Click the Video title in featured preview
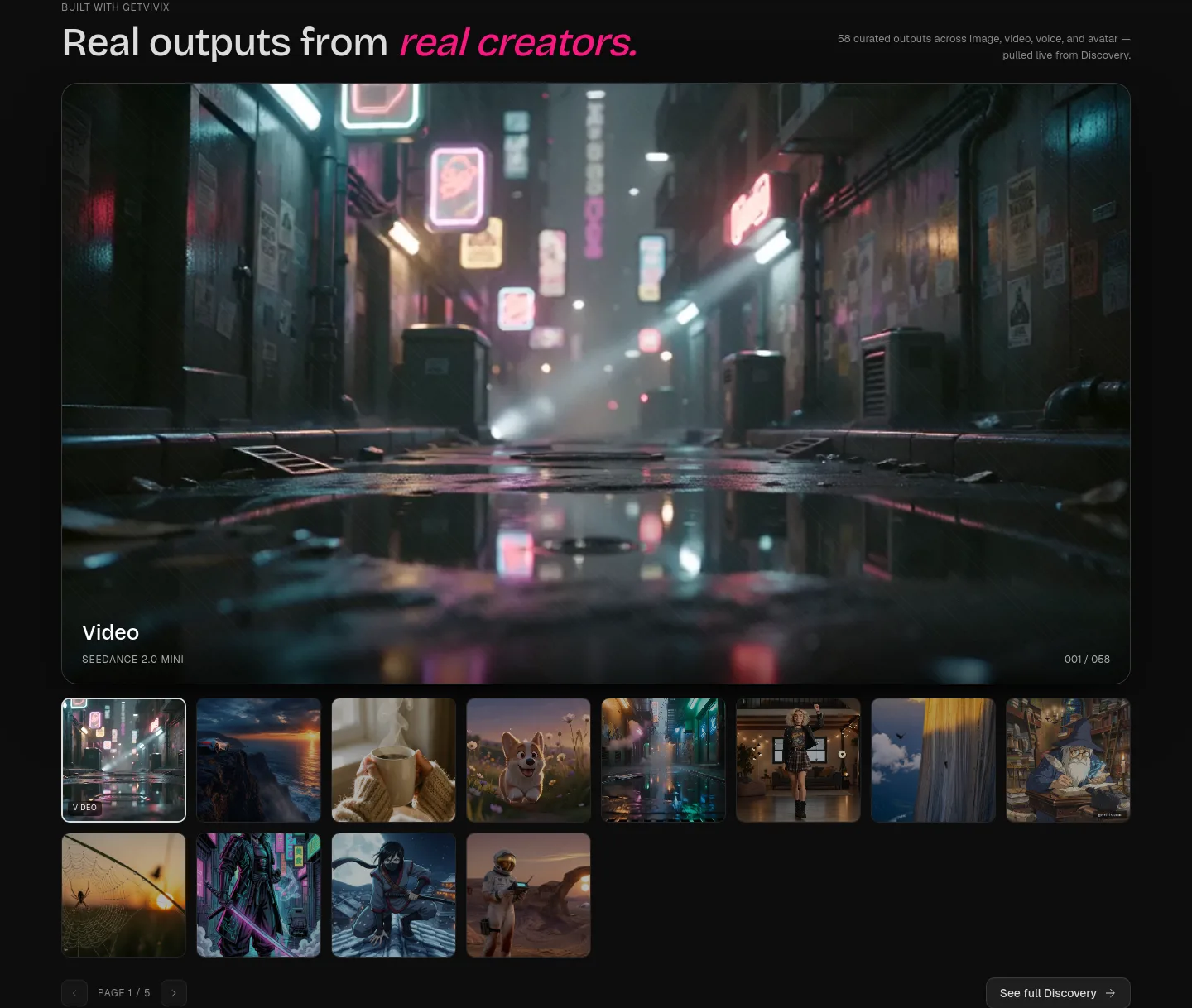 (x=110, y=632)
